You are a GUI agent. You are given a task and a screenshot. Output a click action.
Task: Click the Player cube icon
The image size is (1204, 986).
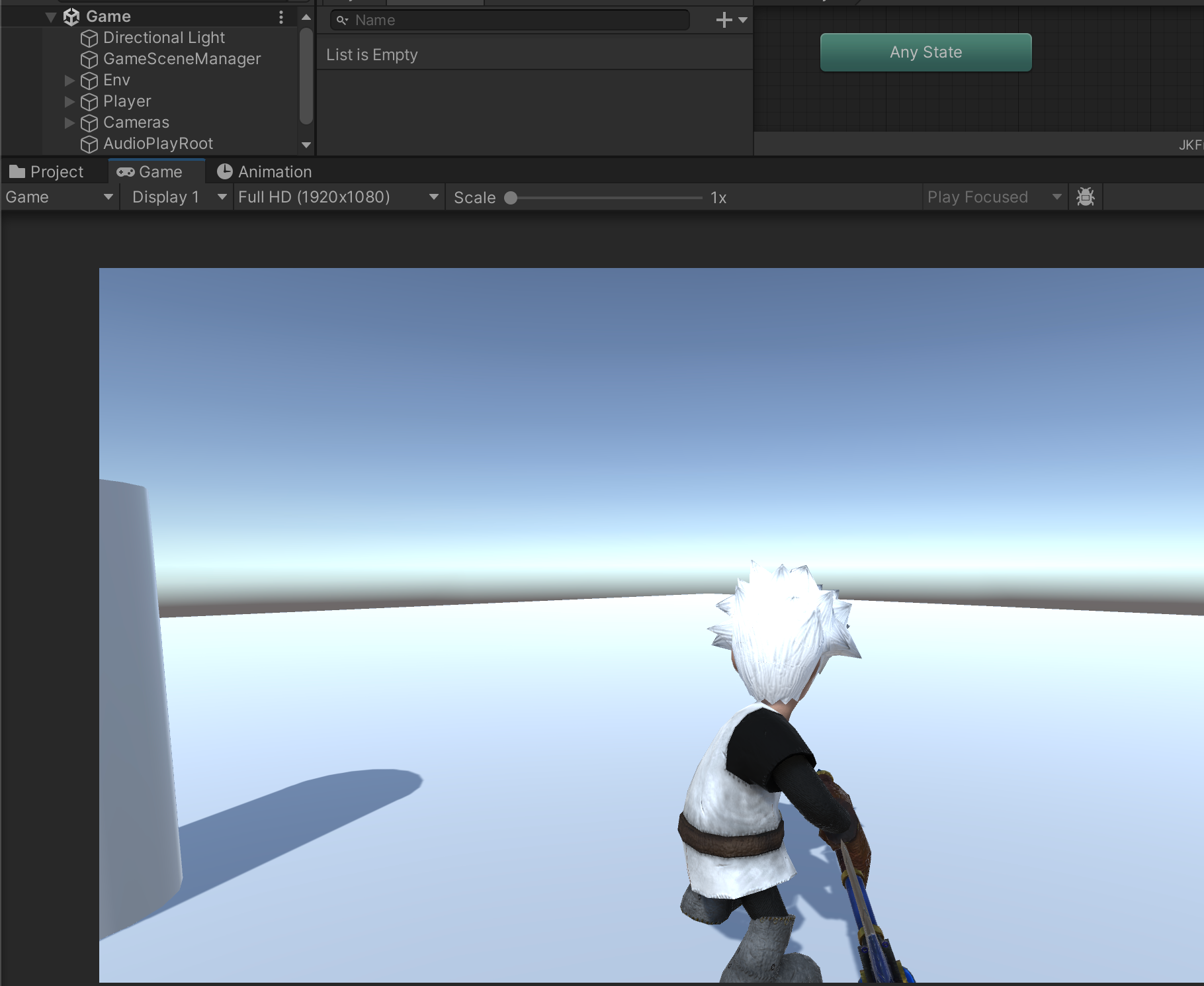pos(89,102)
